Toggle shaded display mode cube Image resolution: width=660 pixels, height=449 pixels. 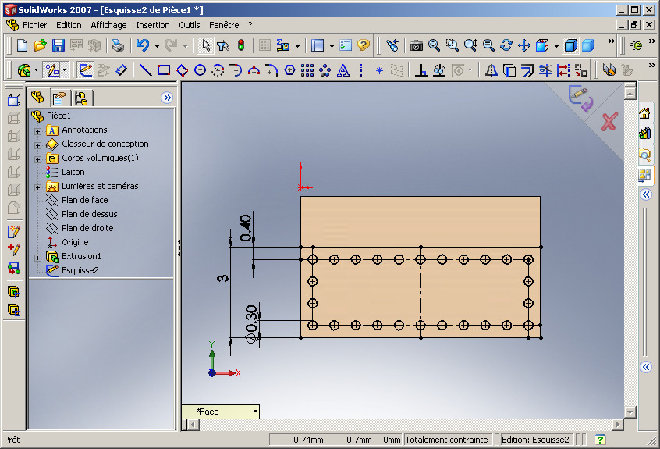point(588,45)
